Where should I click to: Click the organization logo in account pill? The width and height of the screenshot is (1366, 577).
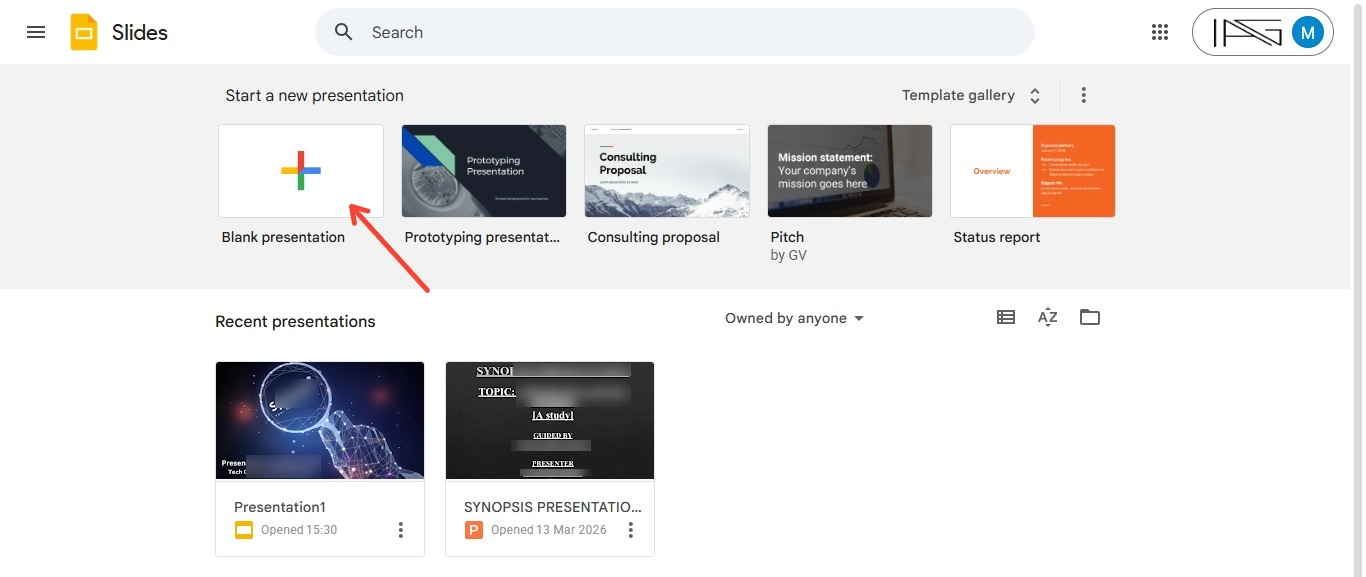pyautogui.click(x=1246, y=32)
